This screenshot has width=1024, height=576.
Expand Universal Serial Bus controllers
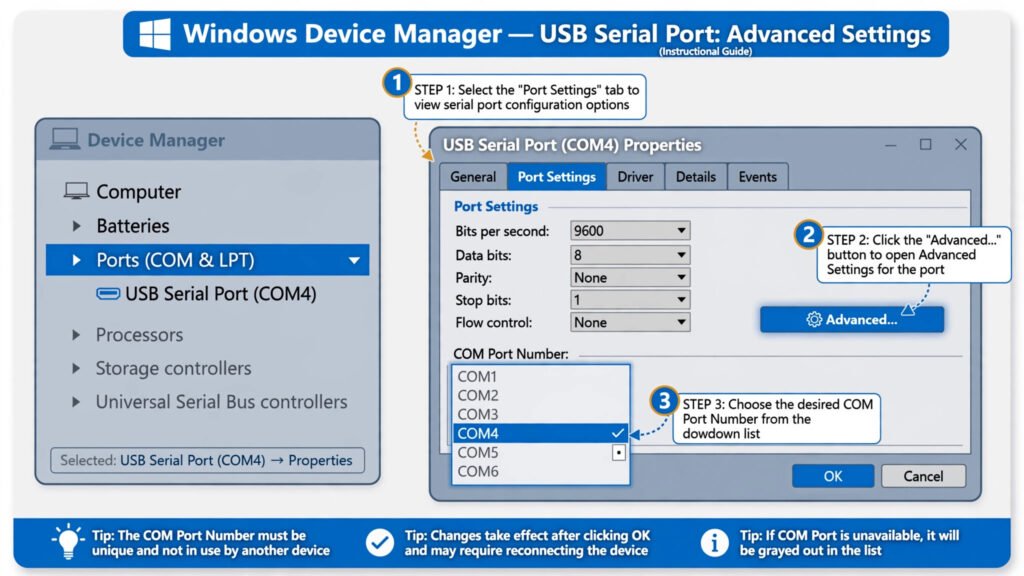point(76,402)
